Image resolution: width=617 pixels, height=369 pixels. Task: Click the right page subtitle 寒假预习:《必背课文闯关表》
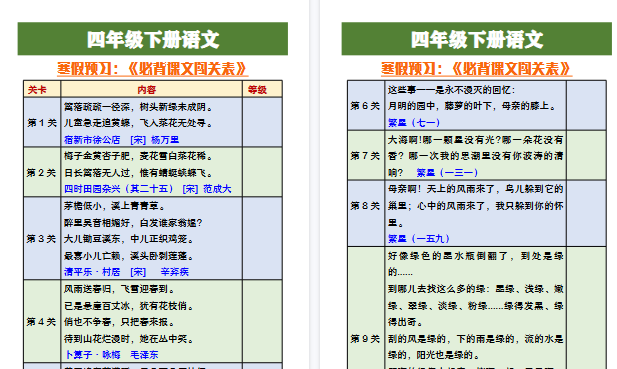tap(477, 69)
